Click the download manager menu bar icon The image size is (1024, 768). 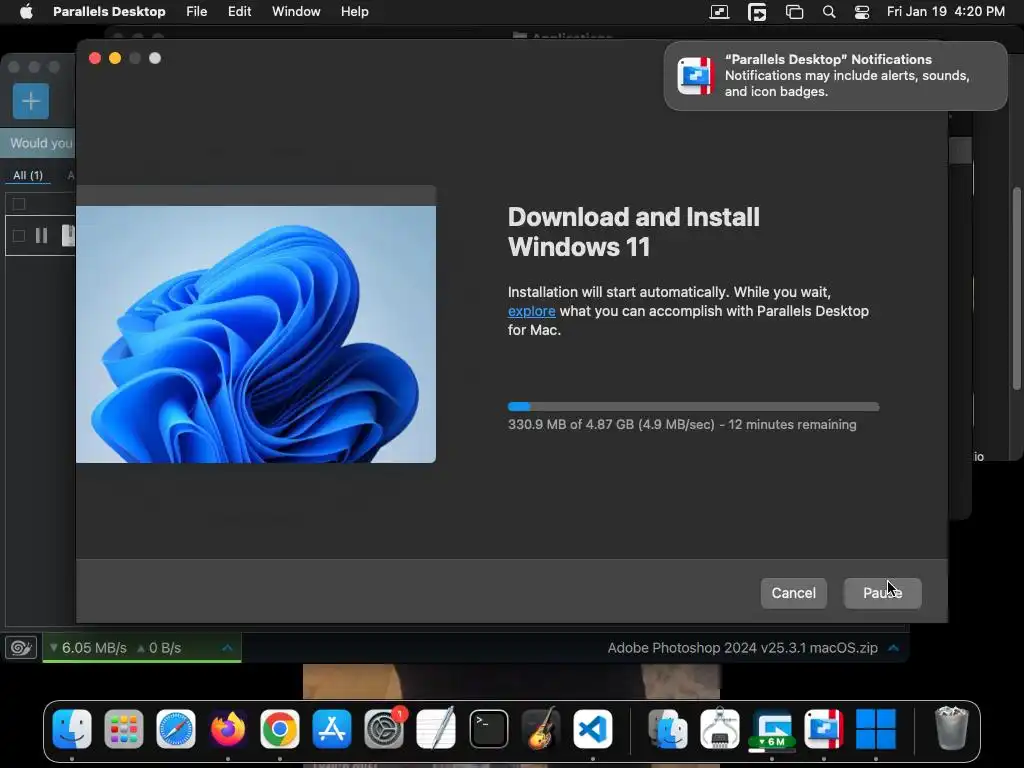coord(757,12)
